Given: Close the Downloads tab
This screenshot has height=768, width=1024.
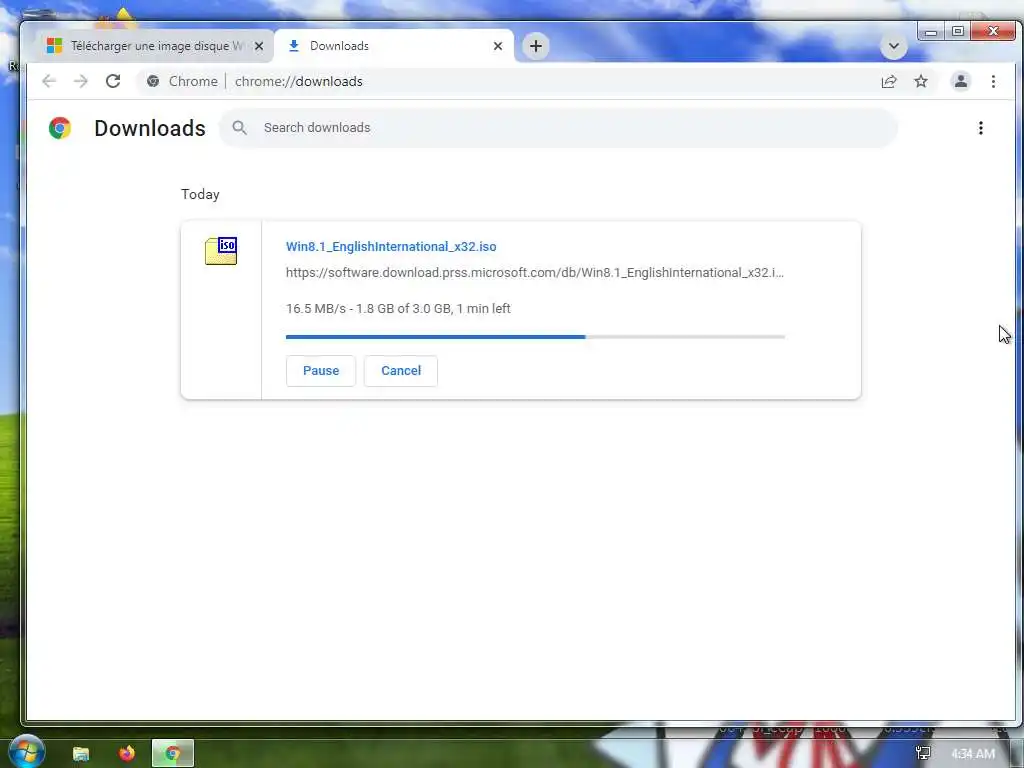Looking at the screenshot, I should tap(498, 46).
